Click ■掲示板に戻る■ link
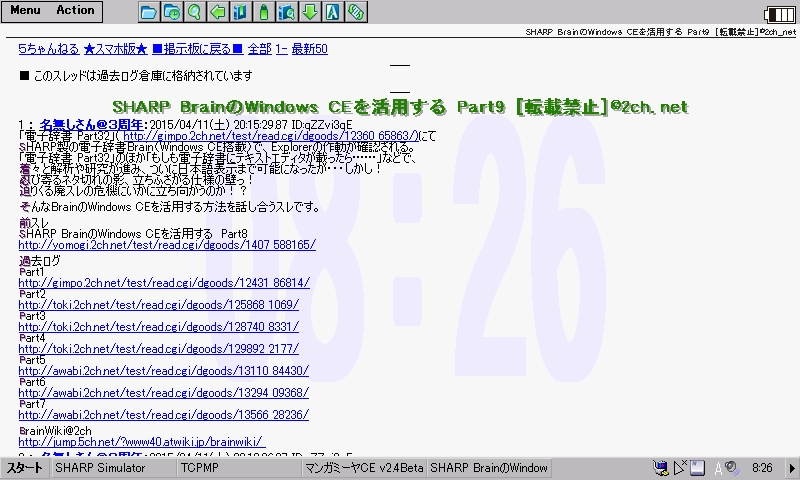Viewport: 800px width, 480px height. click(x=197, y=49)
